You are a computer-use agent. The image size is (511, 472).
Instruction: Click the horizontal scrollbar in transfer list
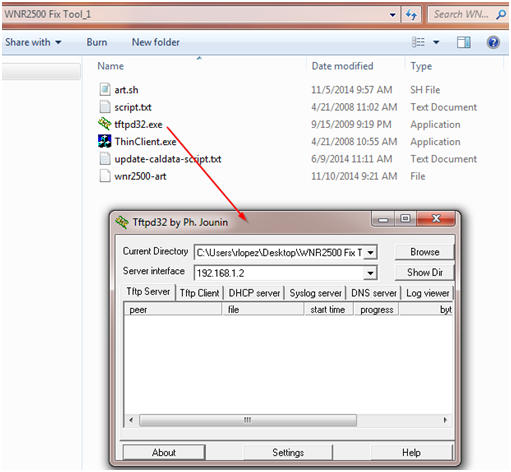point(248,420)
